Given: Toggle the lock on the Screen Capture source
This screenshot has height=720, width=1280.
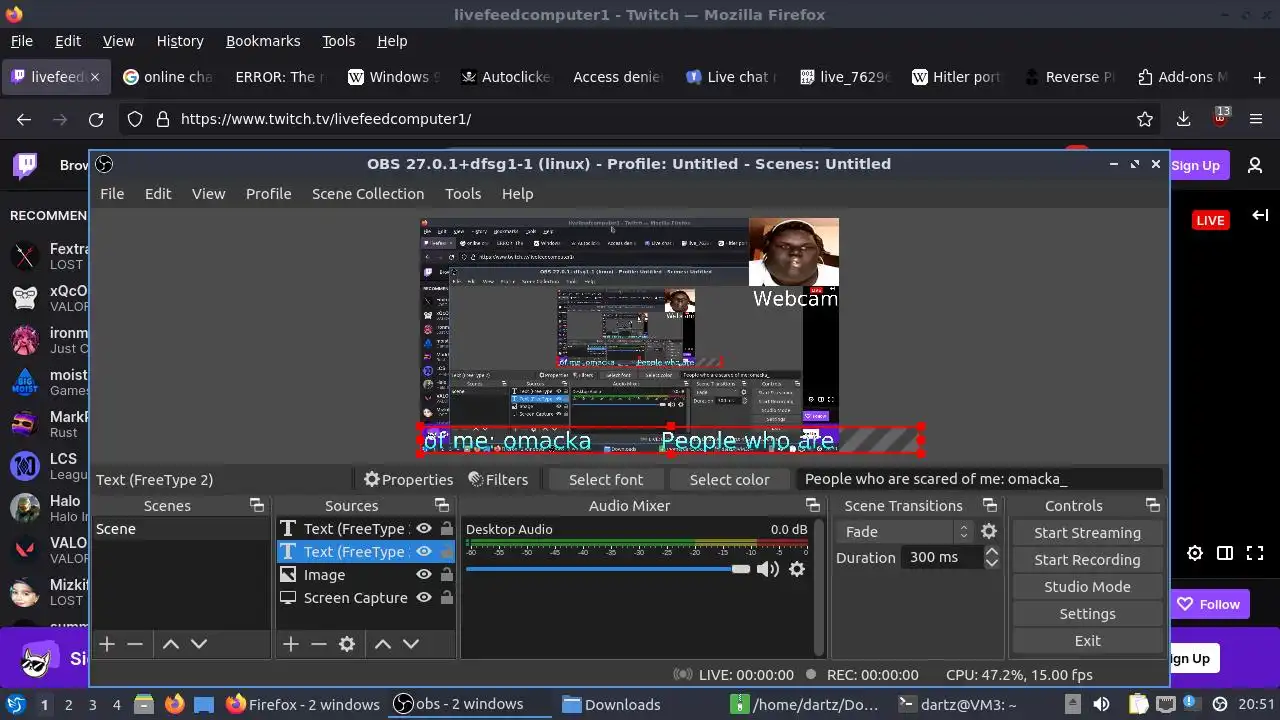Looking at the screenshot, I should pos(447,598).
